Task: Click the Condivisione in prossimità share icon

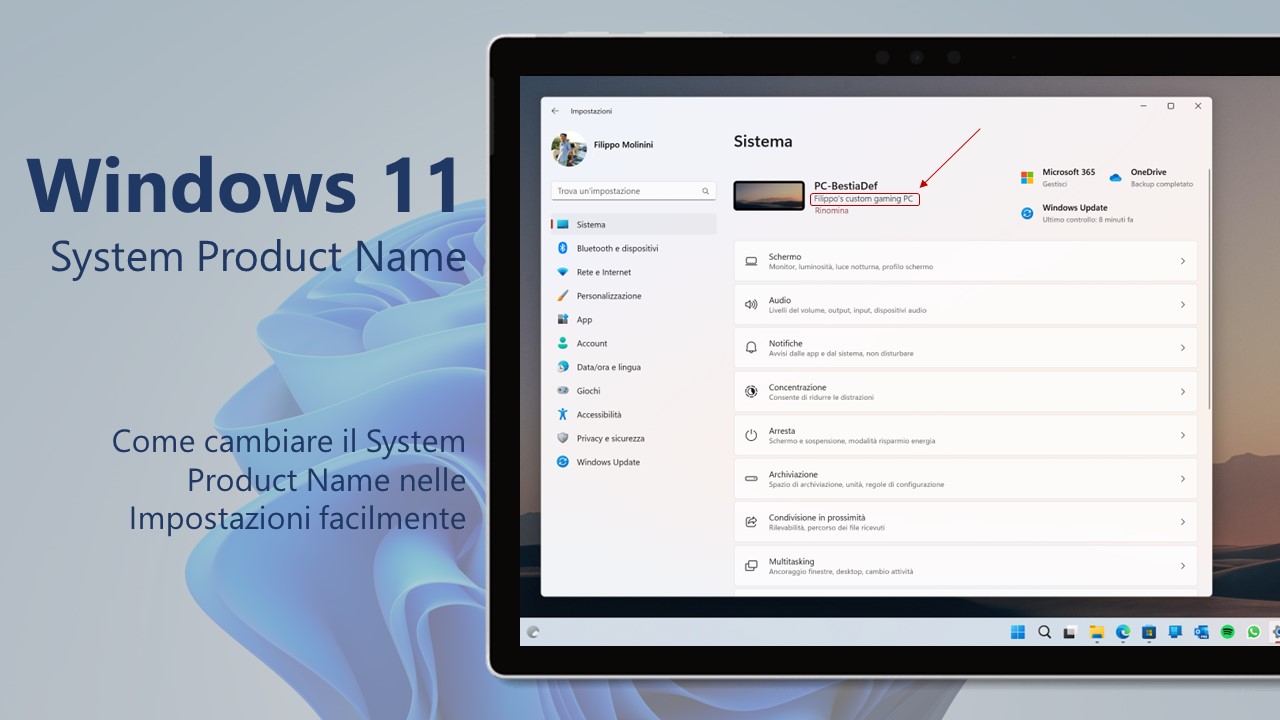Action: (x=751, y=522)
